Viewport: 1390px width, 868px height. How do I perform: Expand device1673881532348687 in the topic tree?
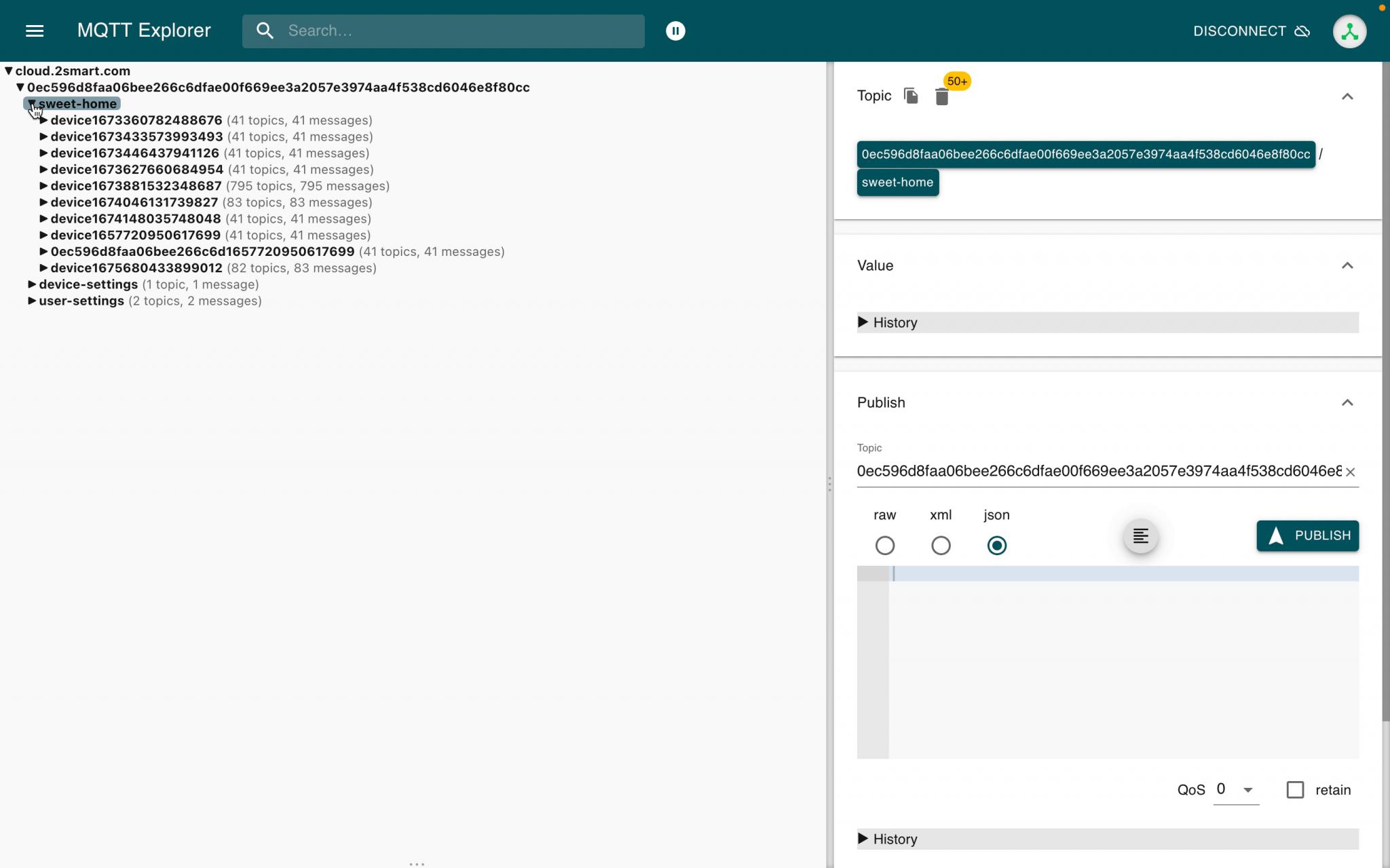coord(43,185)
